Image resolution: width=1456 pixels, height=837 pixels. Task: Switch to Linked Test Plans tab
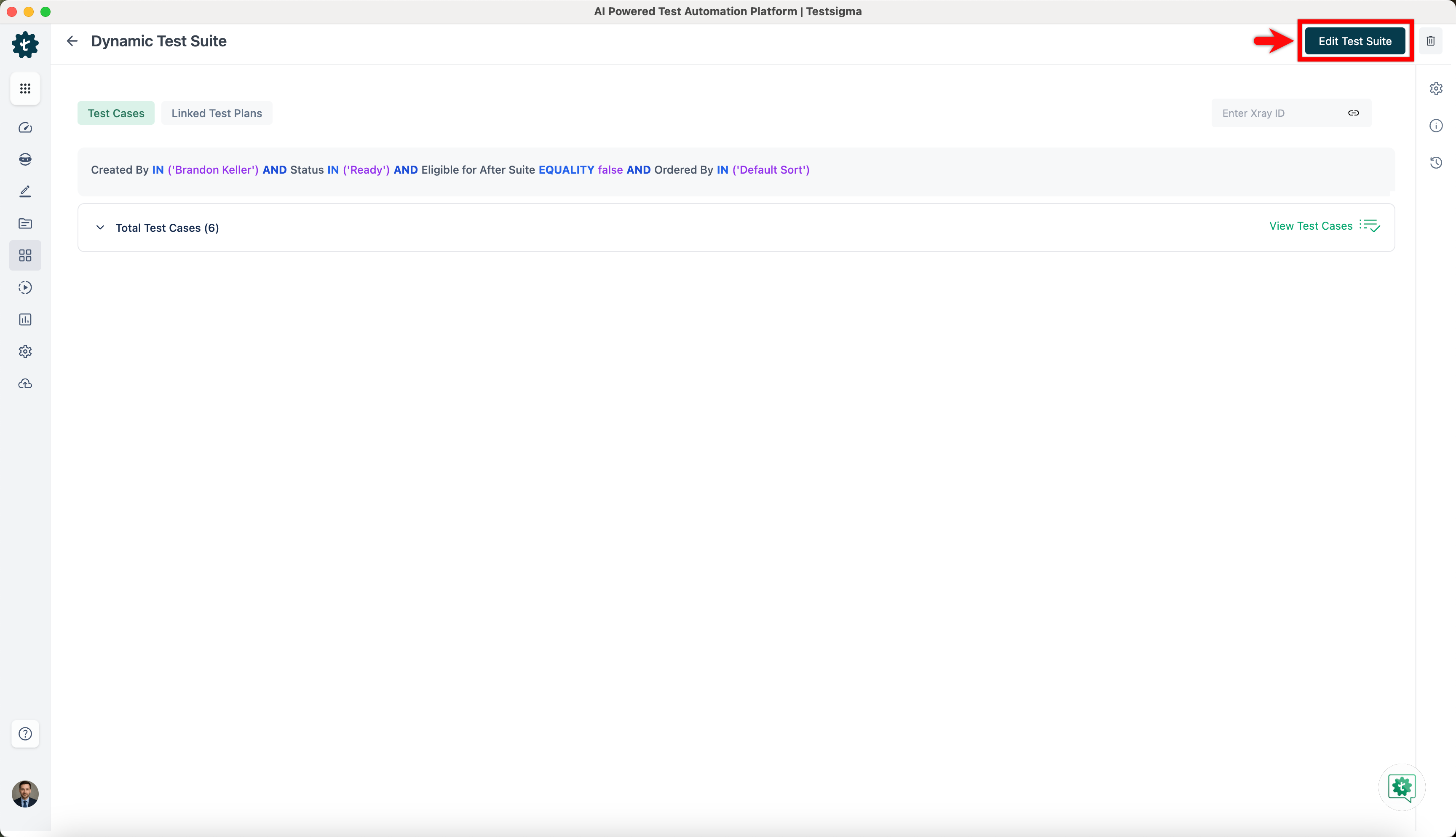click(x=217, y=113)
